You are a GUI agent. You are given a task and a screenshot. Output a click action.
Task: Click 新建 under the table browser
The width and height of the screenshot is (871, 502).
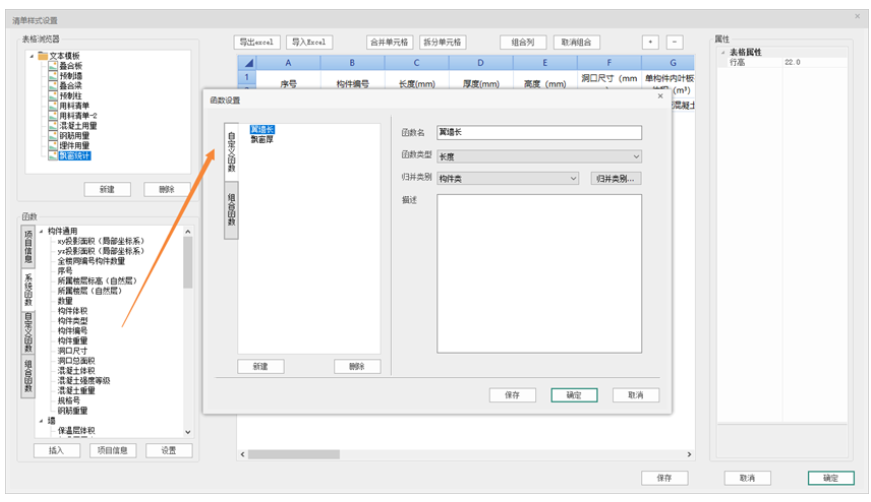[107, 189]
